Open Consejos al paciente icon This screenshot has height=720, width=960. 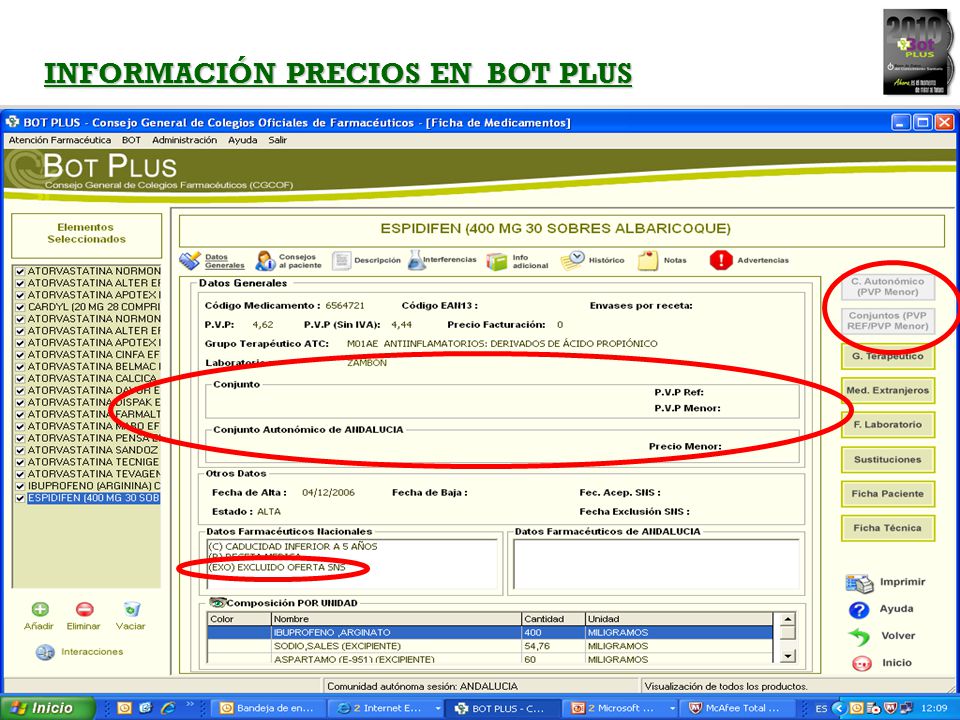[x=265, y=261]
